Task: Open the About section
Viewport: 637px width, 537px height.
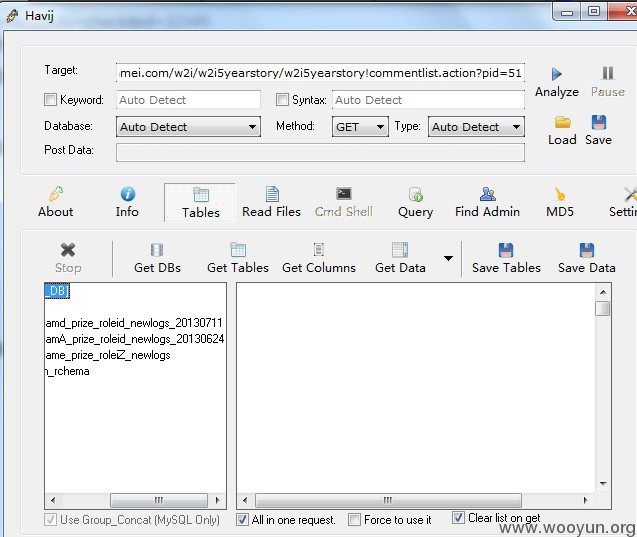Action: pyautogui.click(x=56, y=202)
